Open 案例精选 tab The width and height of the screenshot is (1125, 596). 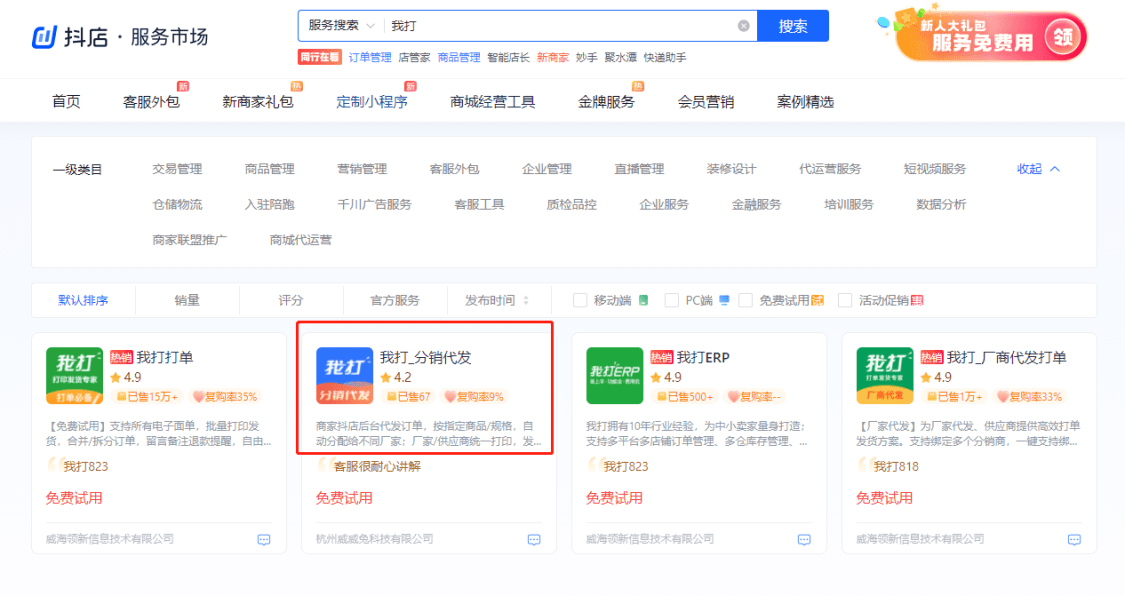click(805, 102)
